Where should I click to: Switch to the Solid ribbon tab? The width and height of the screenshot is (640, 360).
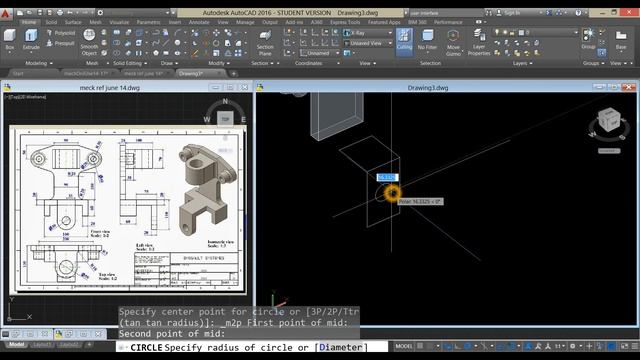pos(51,22)
